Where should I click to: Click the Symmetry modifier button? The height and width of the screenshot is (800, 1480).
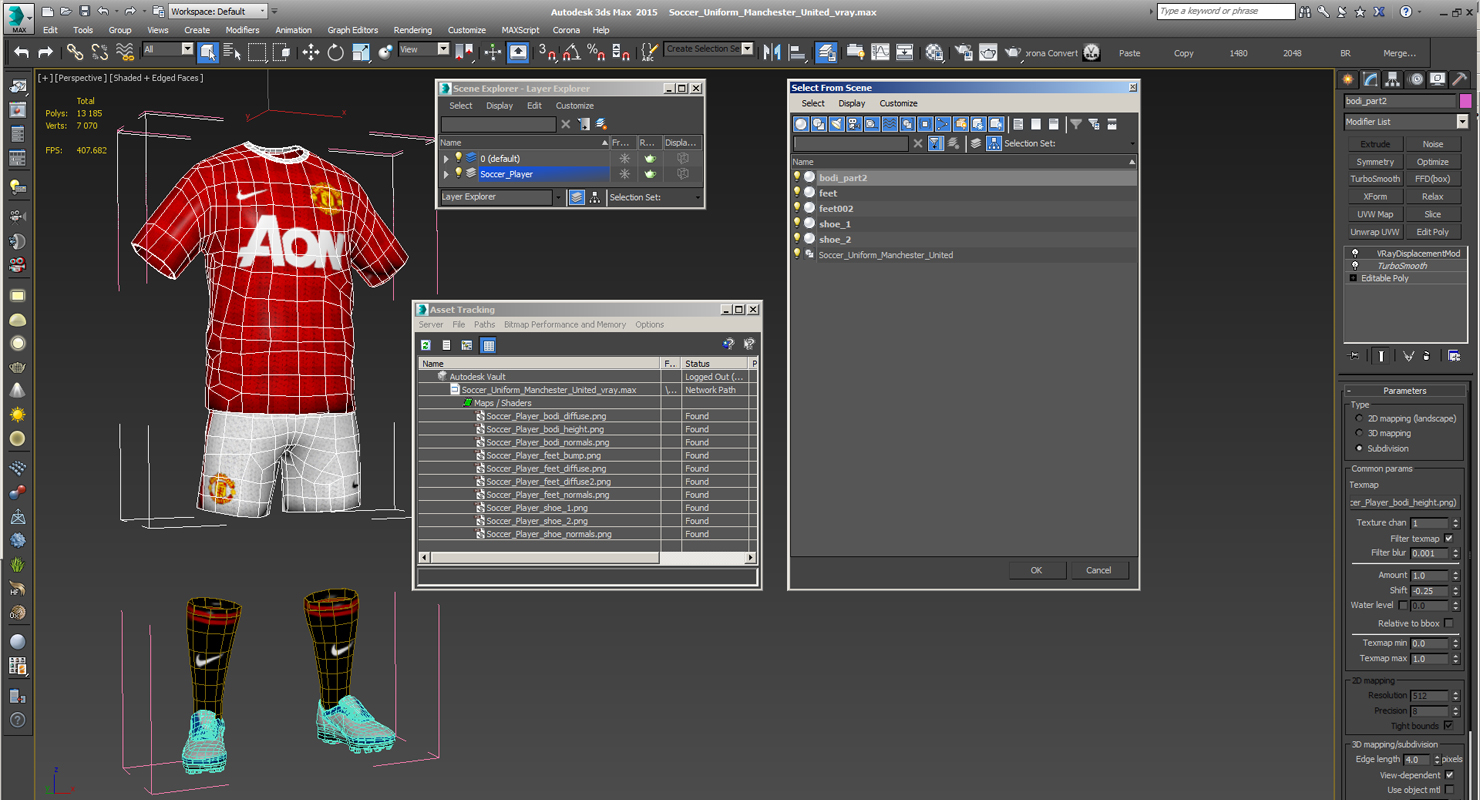click(x=1375, y=162)
